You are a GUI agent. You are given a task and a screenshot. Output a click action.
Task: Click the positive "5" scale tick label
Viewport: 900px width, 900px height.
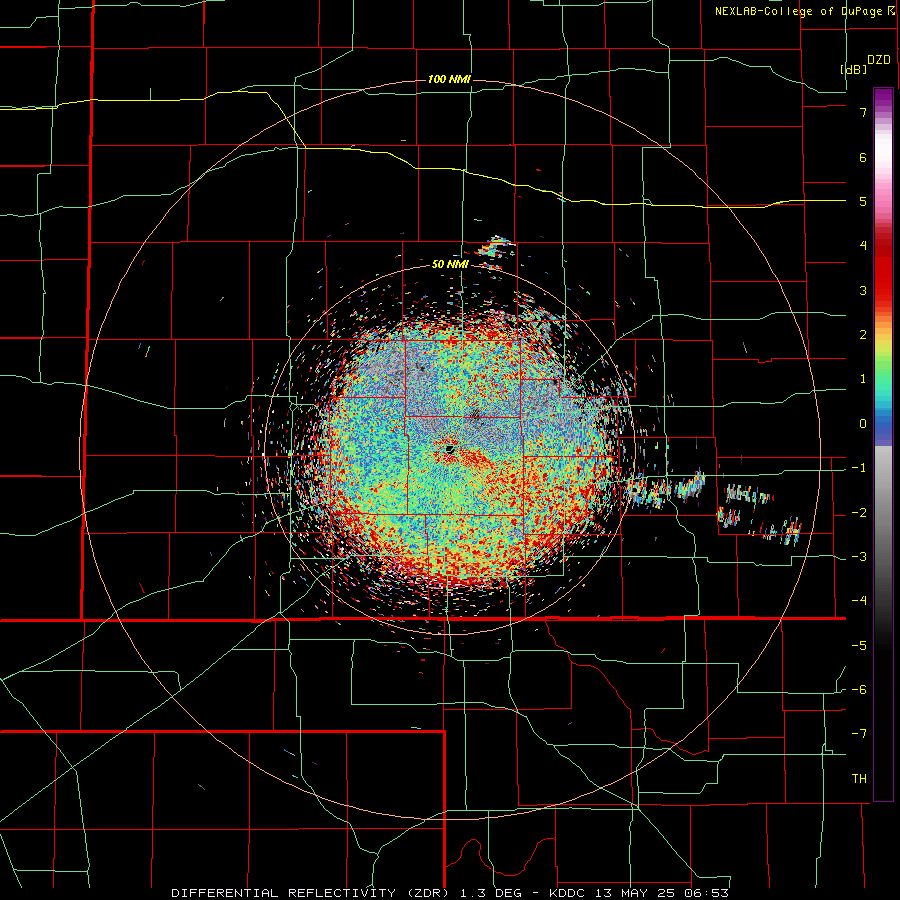pyautogui.click(x=863, y=201)
